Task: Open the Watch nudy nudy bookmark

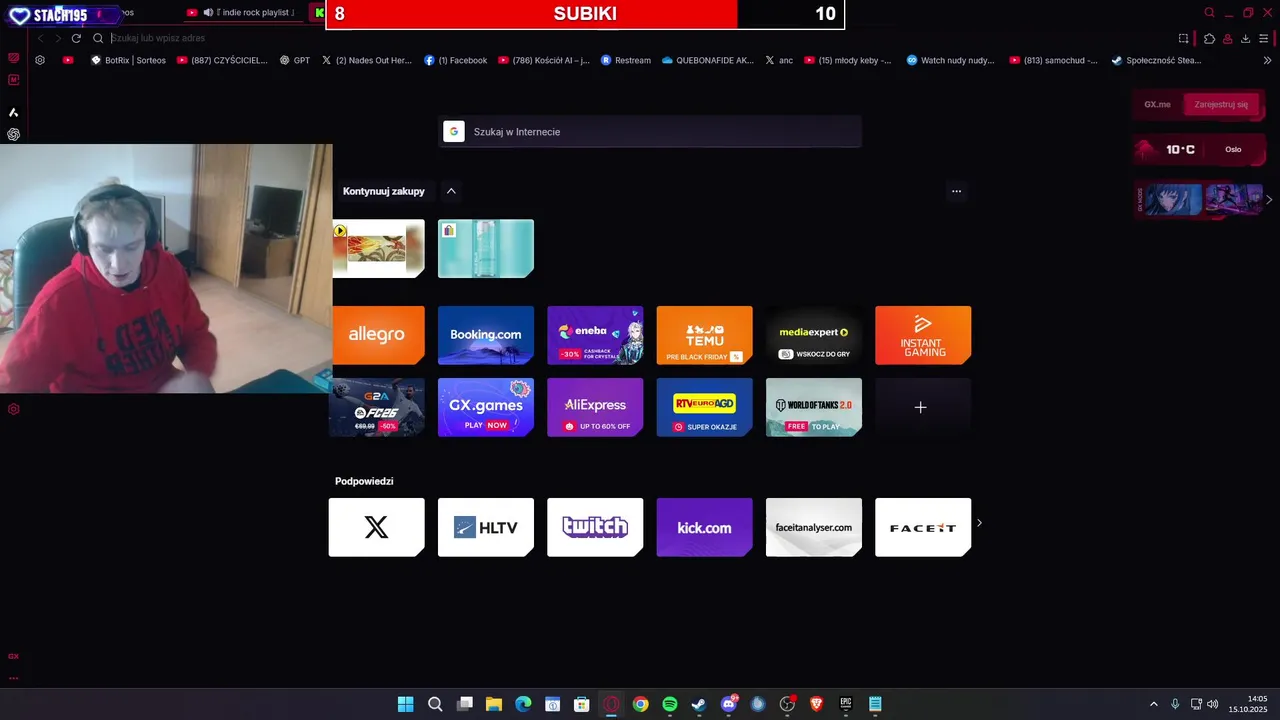Action: pos(951,60)
